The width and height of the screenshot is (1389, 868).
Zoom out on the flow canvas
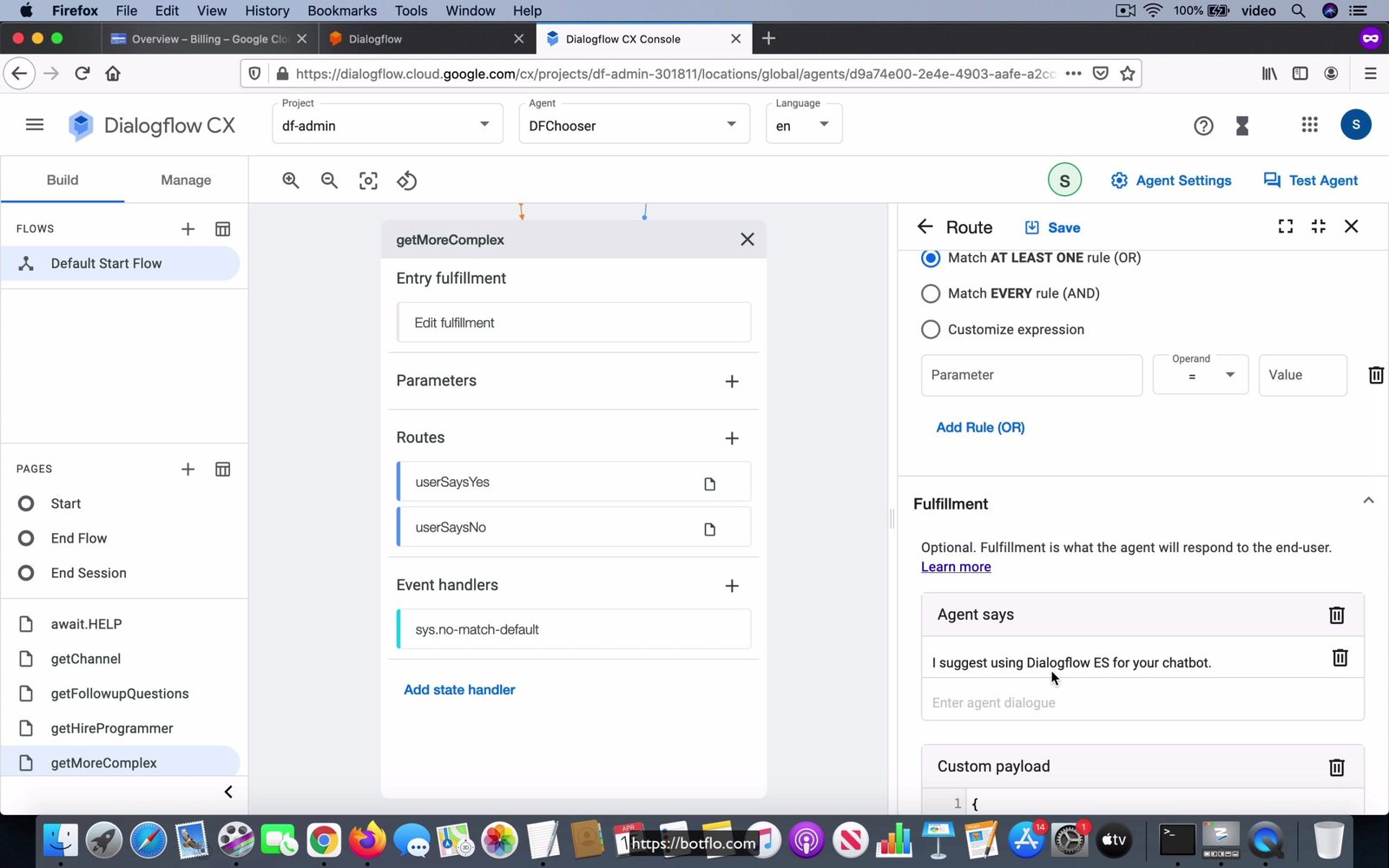tap(329, 181)
